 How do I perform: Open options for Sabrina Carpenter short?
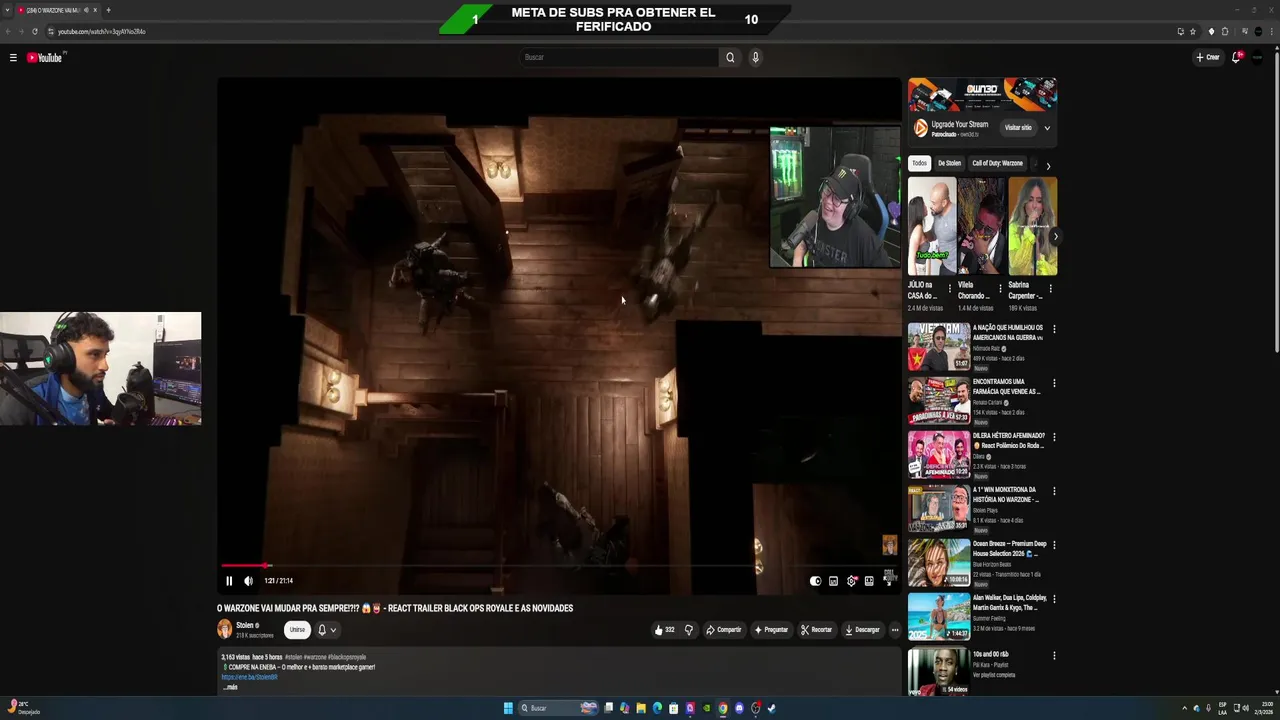tap(1050, 289)
